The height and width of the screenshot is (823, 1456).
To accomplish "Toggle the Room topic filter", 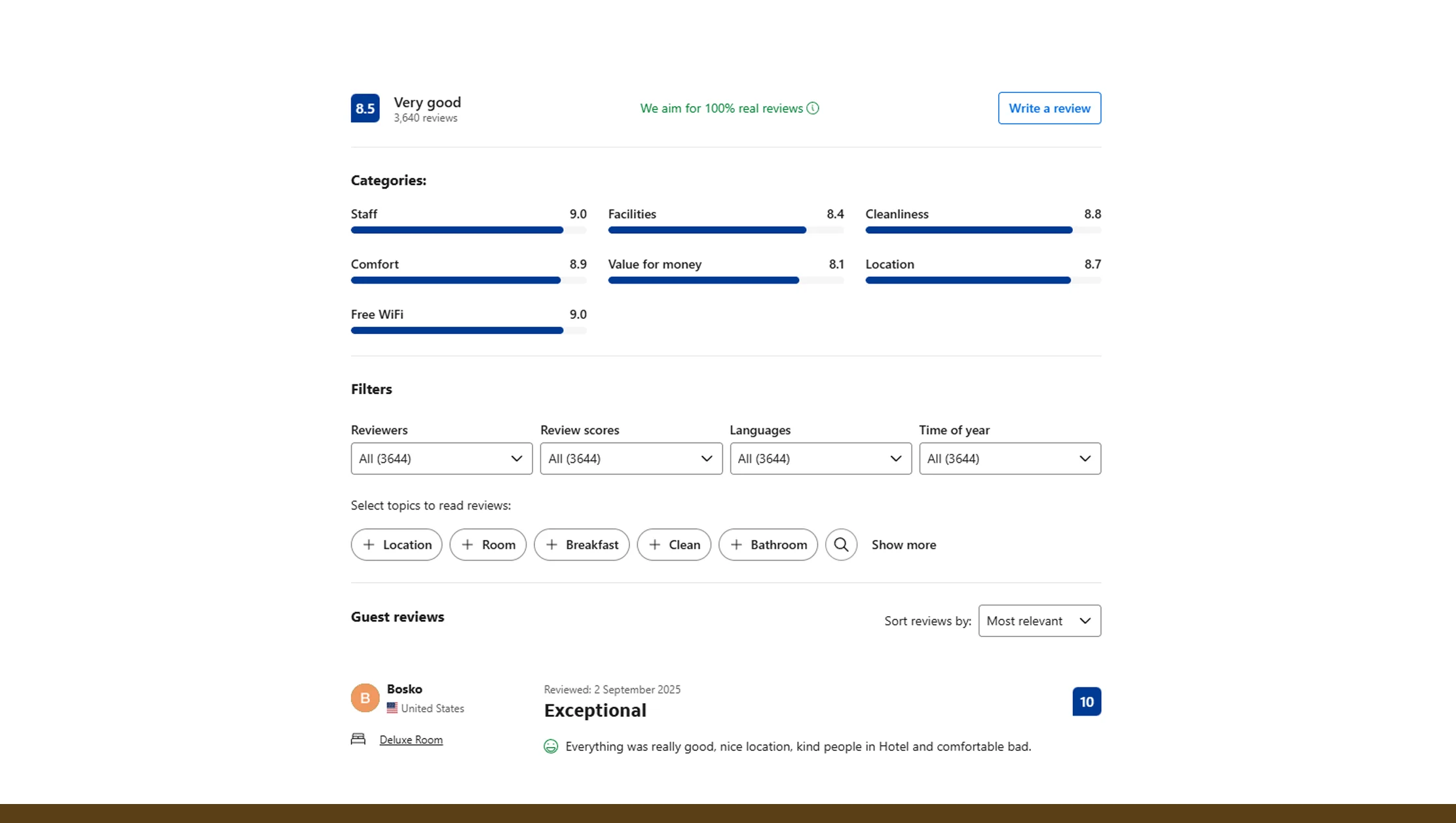I will point(487,544).
